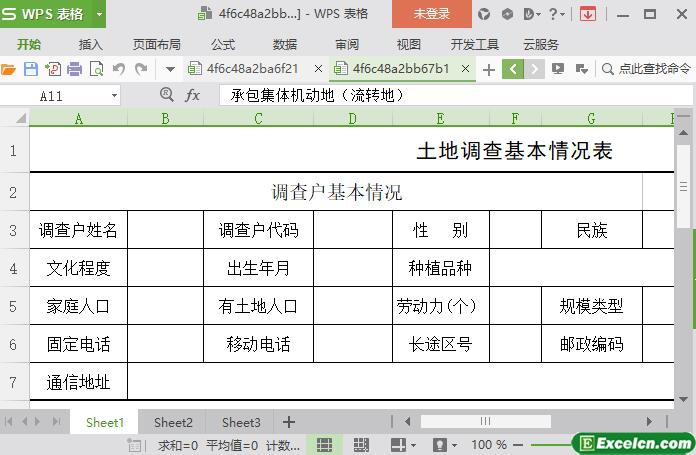Screen dimensions: 696x455
Task: Open the 视图 ribbon tab
Action: (x=408, y=44)
